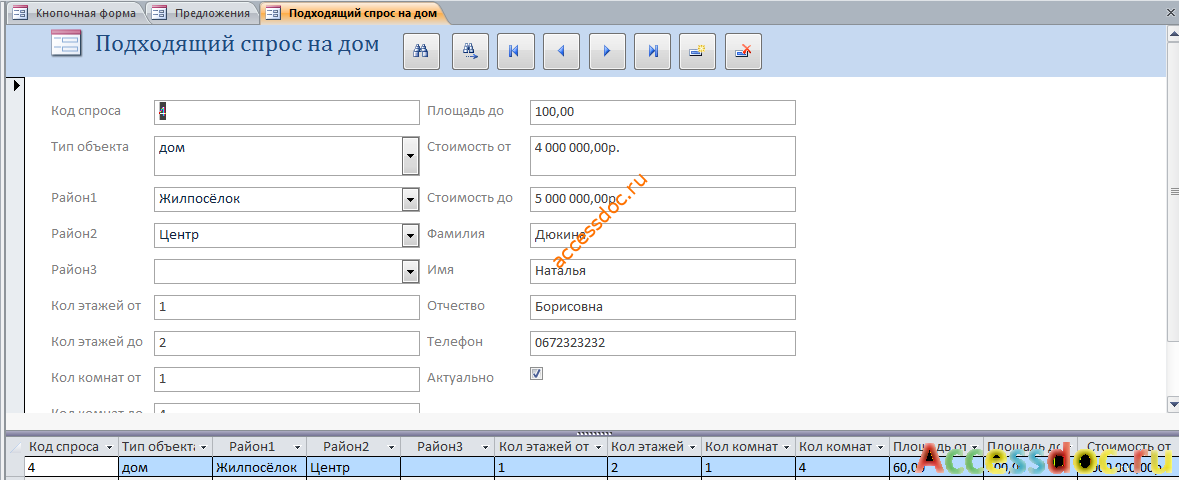Screen dimensions: 1179x480
Task: Click the Отчество field containing Борисовна
Action: point(662,308)
